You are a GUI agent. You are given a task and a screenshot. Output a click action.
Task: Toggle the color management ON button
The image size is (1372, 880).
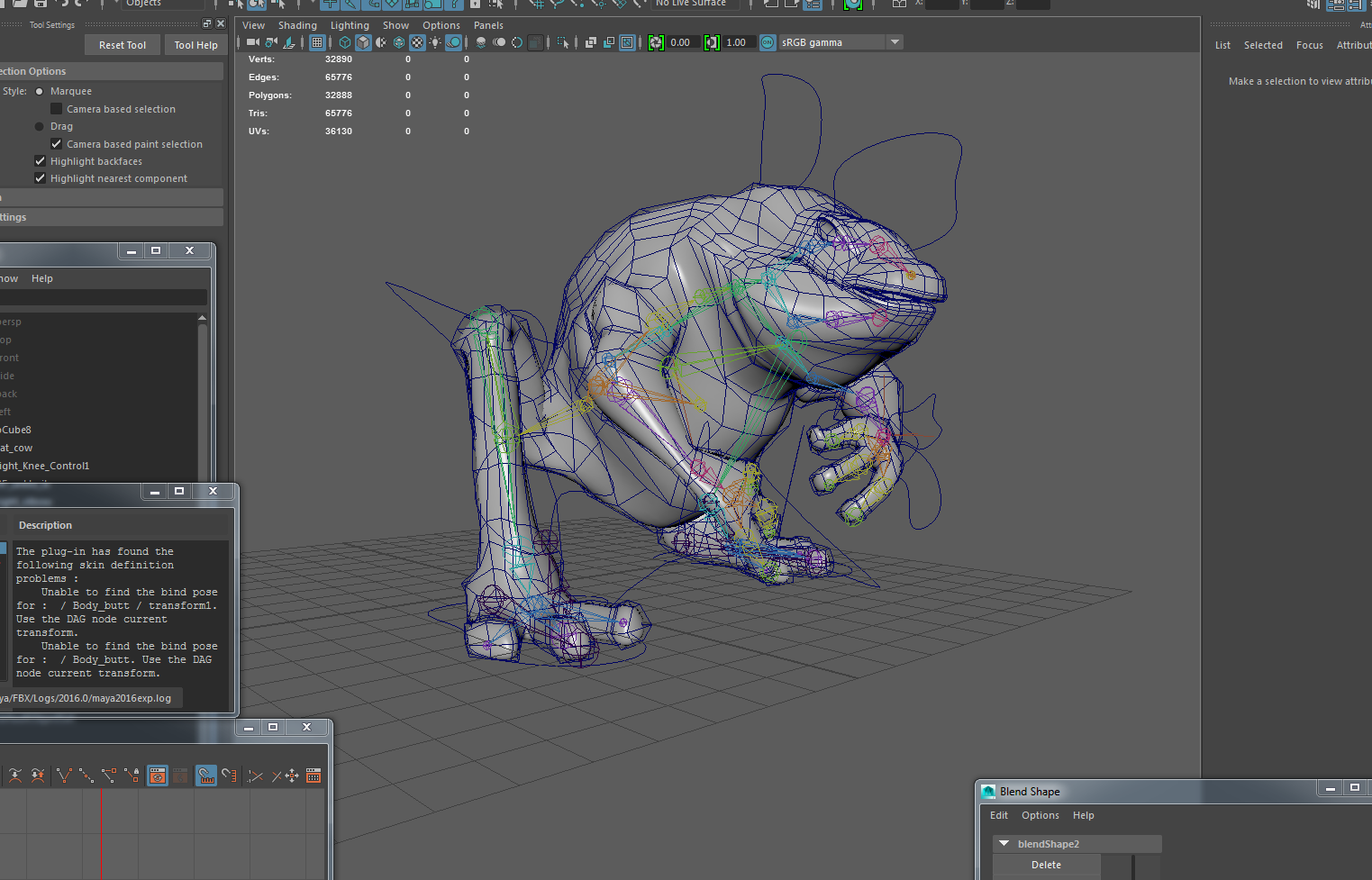pos(768,42)
